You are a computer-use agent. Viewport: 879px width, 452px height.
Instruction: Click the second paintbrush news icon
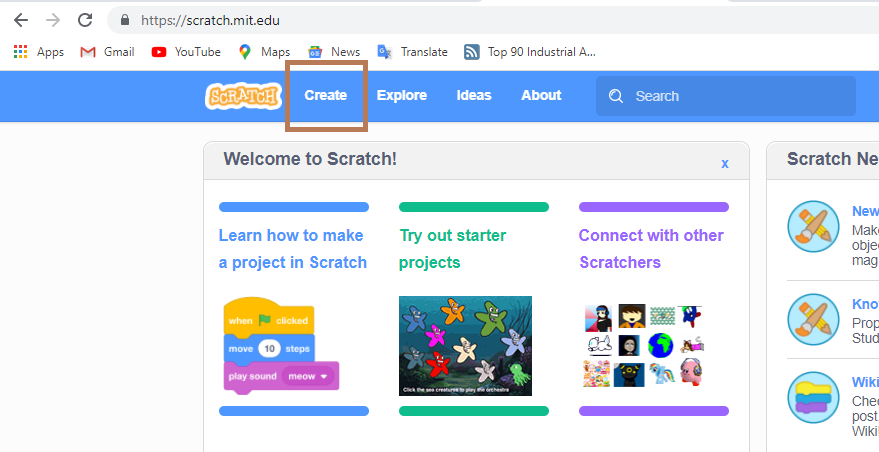click(813, 320)
